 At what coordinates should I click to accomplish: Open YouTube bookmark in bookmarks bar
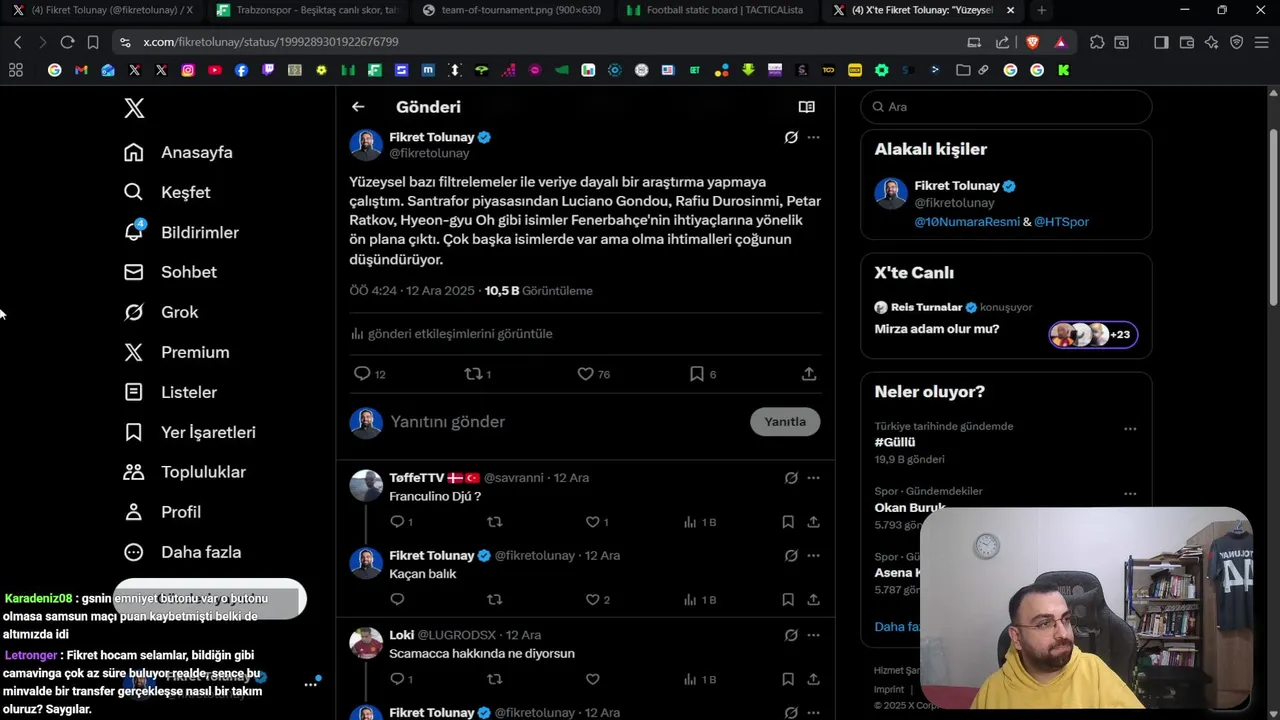pyautogui.click(x=214, y=70)
